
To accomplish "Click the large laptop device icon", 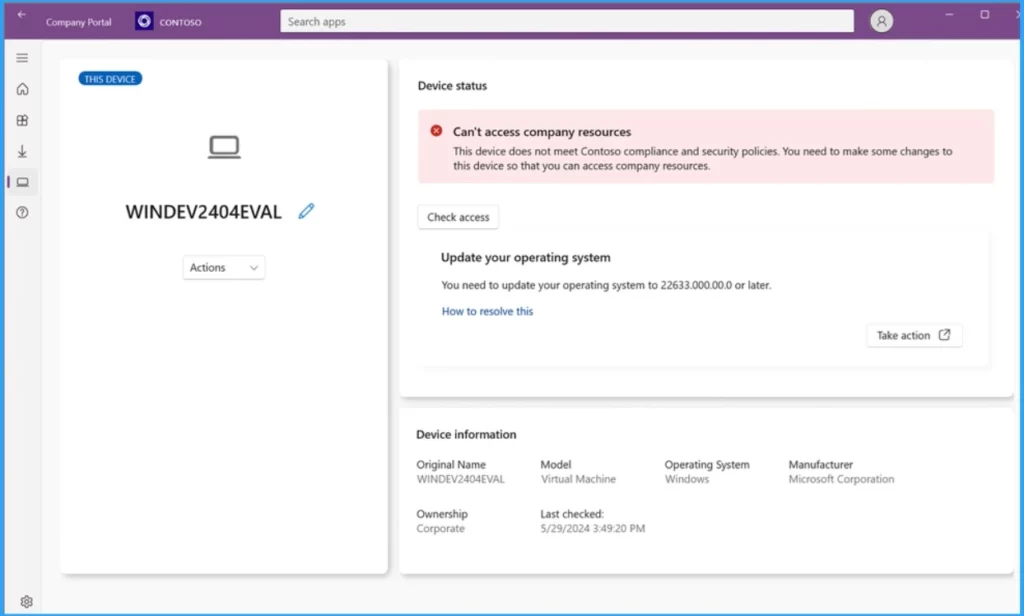I will click(224, 147).
